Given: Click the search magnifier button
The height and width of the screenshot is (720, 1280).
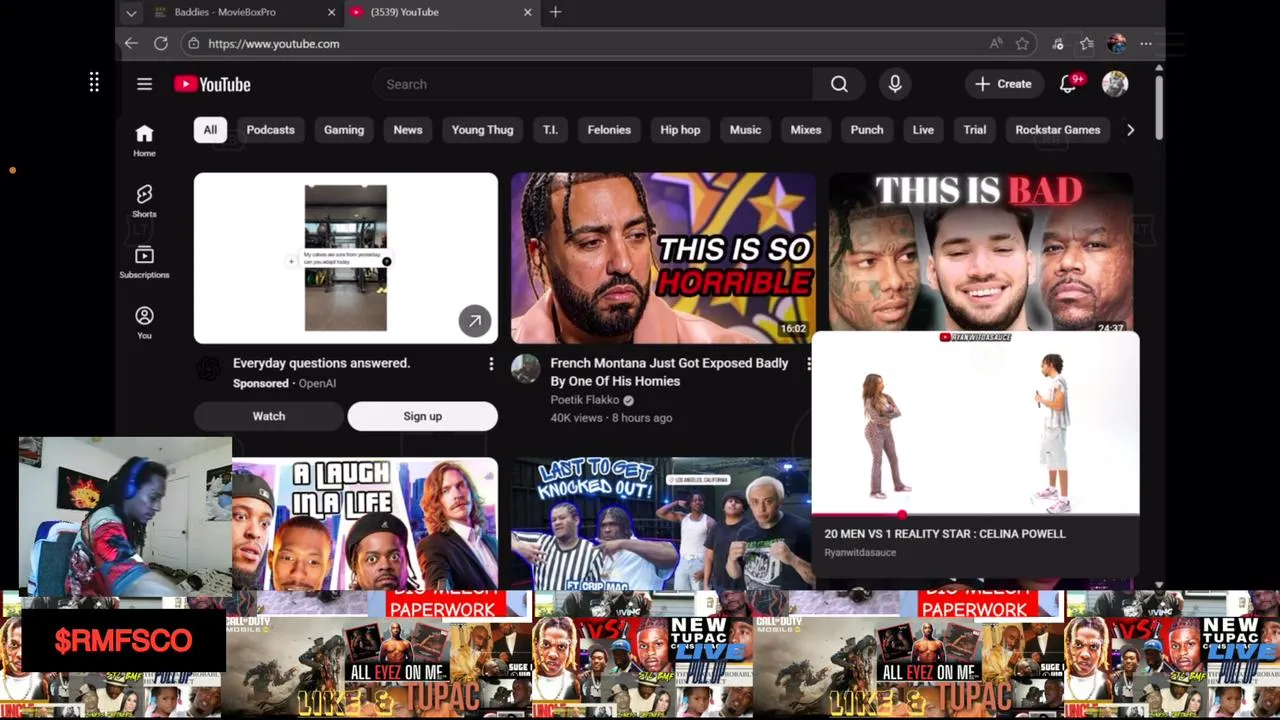Looking at the screenshot, I should coord(839,84).
